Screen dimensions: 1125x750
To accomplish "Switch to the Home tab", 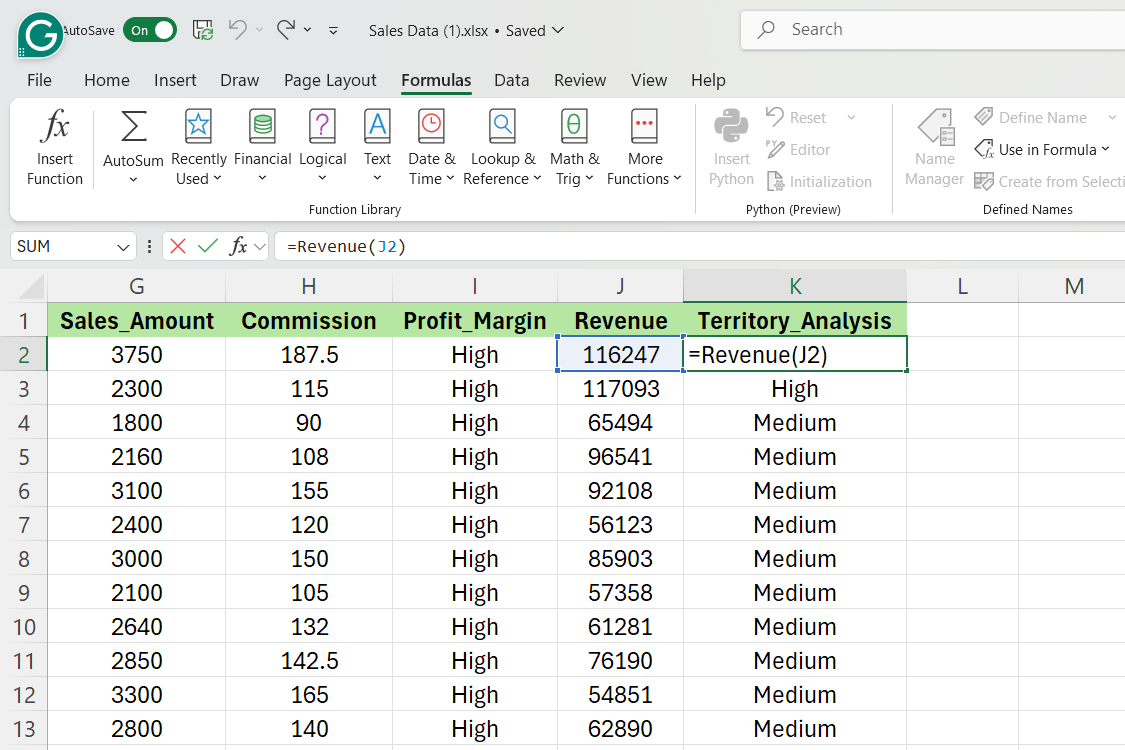I will pos(107,80).
